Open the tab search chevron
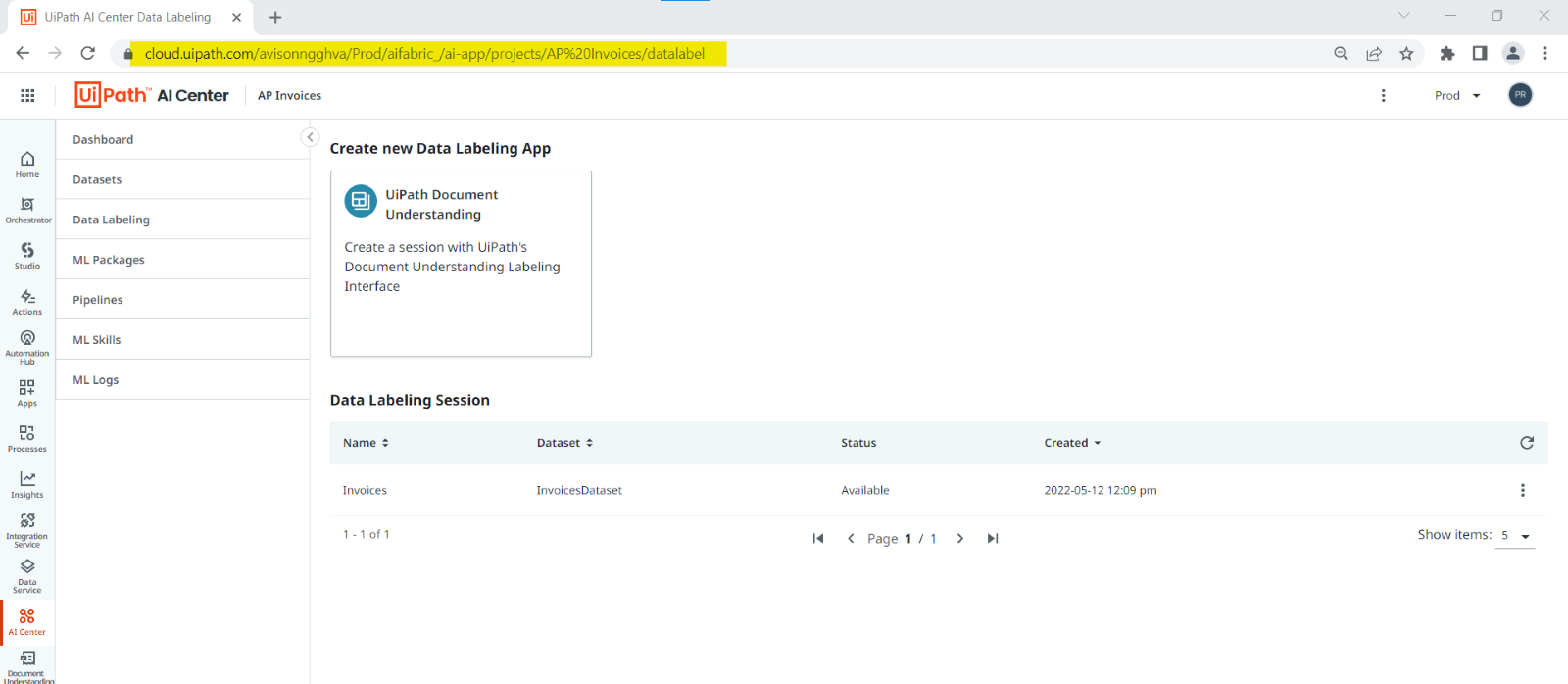The image size is (1568, 684). pyautogui.click(x=1403, y=15)
